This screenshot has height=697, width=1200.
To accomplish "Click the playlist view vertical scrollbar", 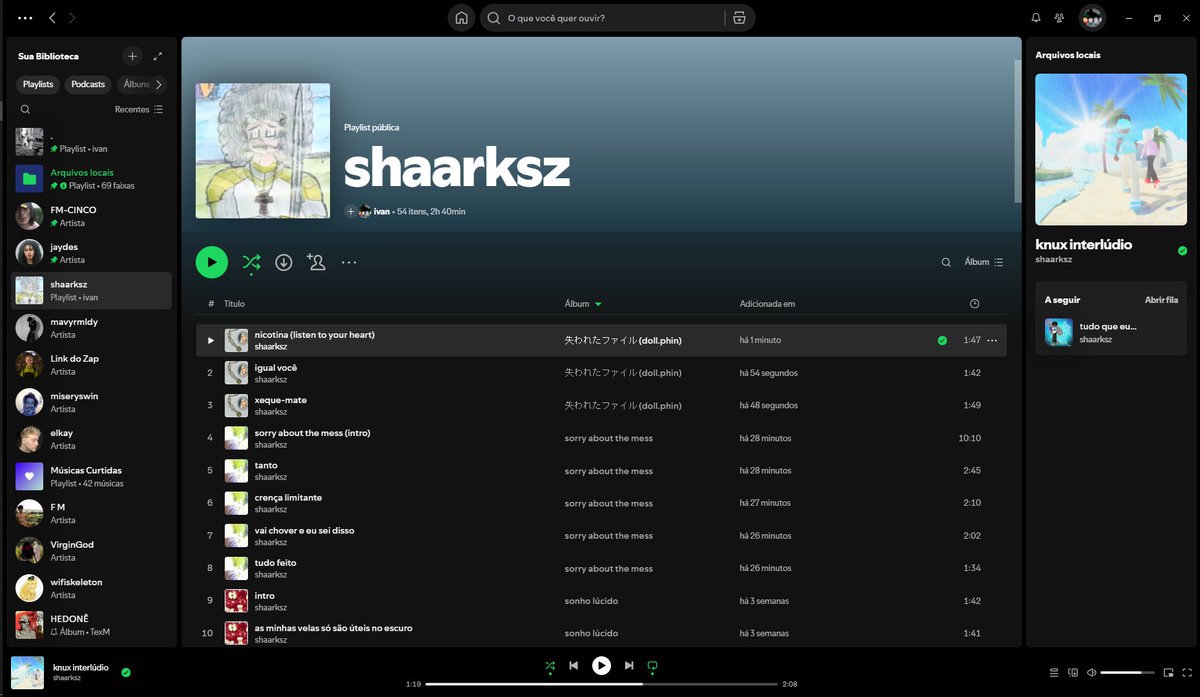I will tap(1018, 130).
